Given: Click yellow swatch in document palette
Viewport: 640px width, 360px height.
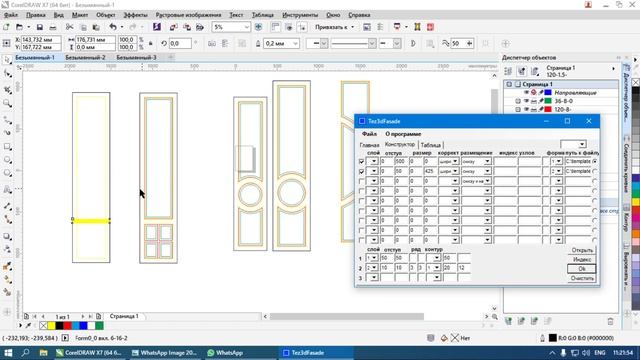Looking at the screenshot, I should tap(51, 326).
